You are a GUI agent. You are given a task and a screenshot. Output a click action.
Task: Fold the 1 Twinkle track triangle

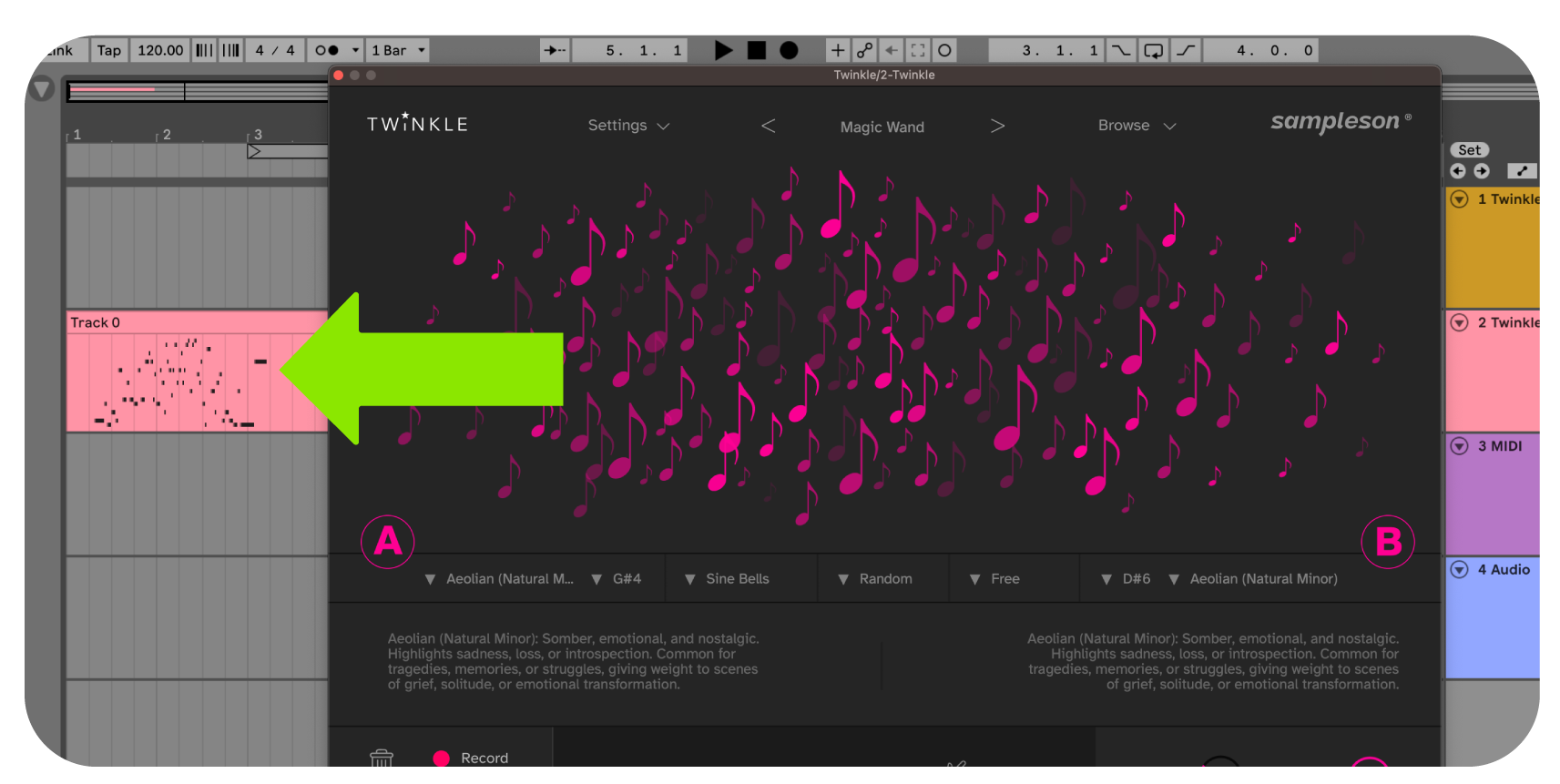pyautogui.click(x=1459, y=199)
